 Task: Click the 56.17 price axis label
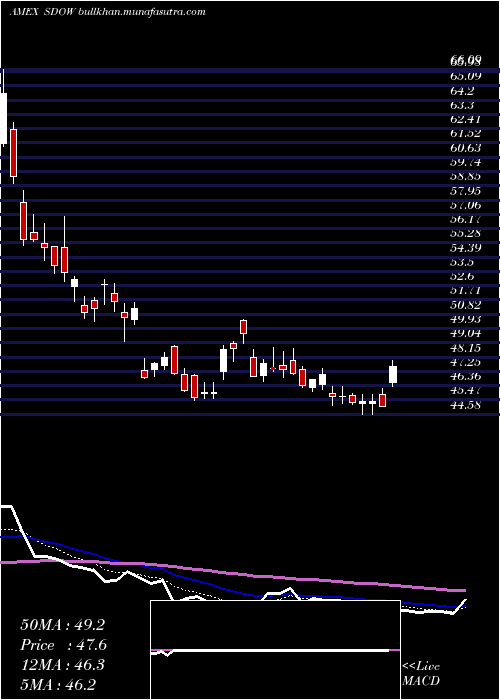click(466, 219)
